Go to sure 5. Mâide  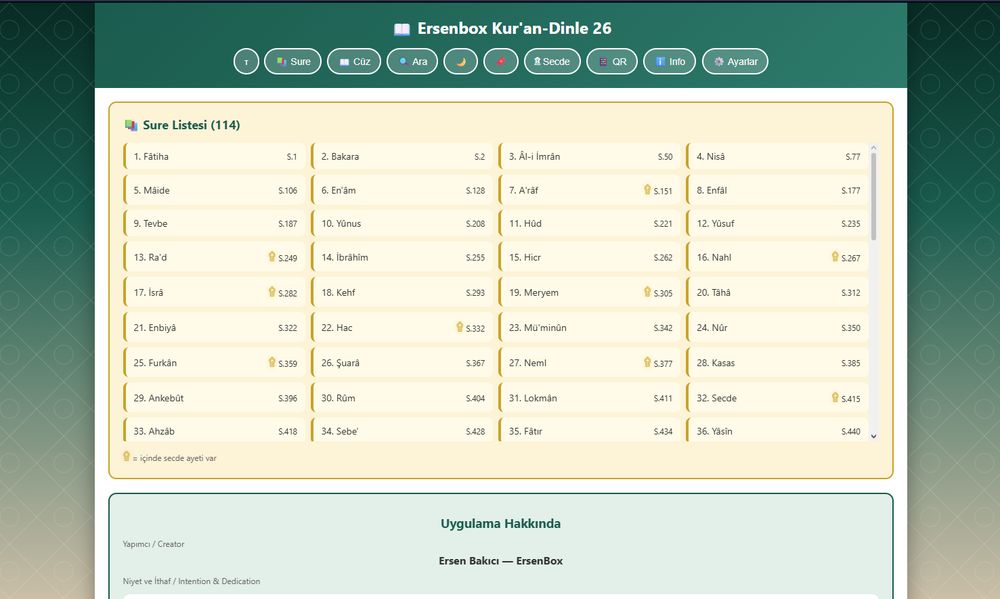click(214, 190)
